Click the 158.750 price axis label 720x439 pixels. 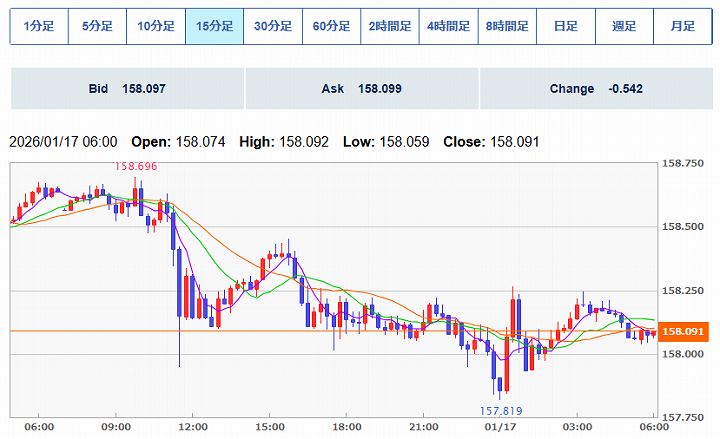[685, 162]
